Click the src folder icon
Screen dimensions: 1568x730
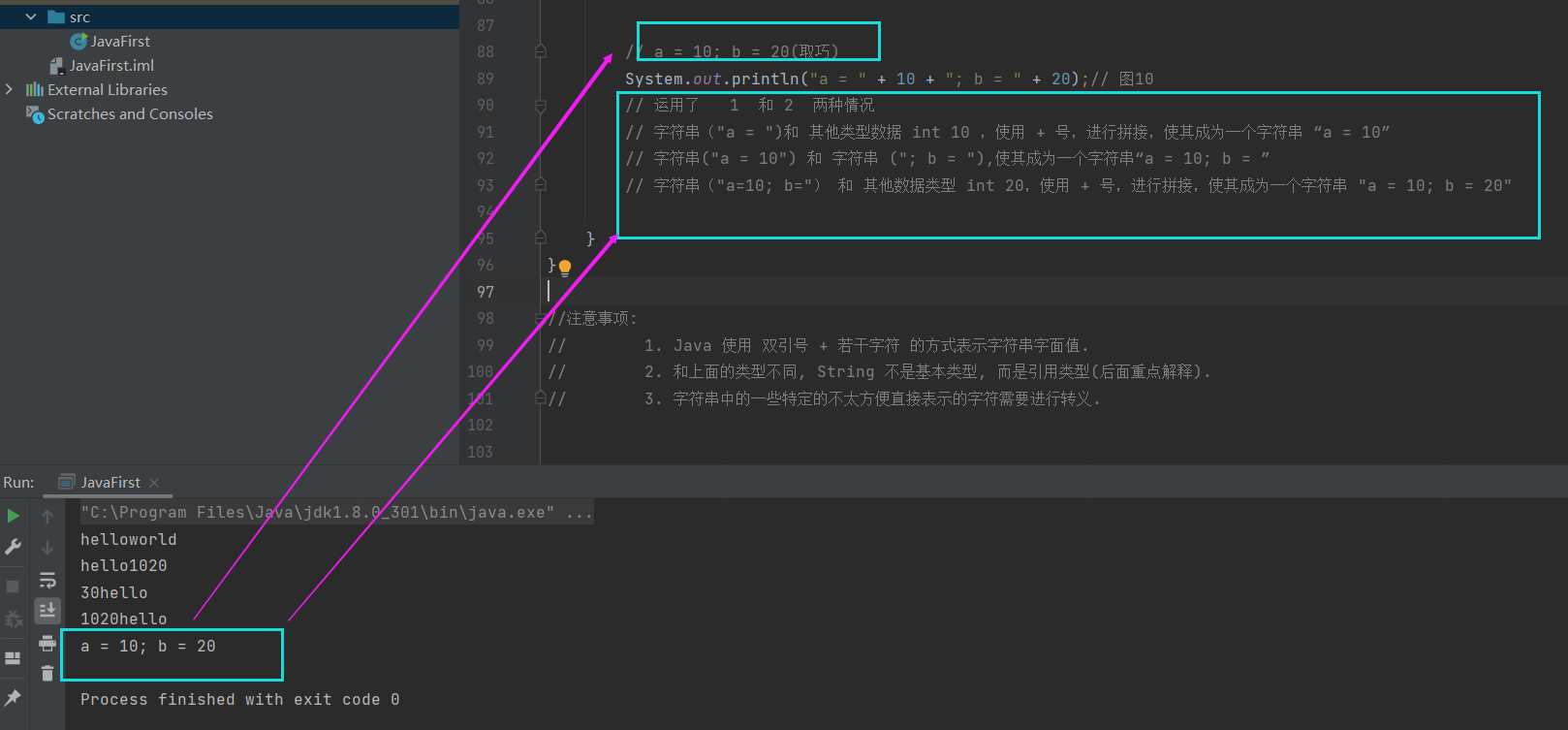point(56,16)
